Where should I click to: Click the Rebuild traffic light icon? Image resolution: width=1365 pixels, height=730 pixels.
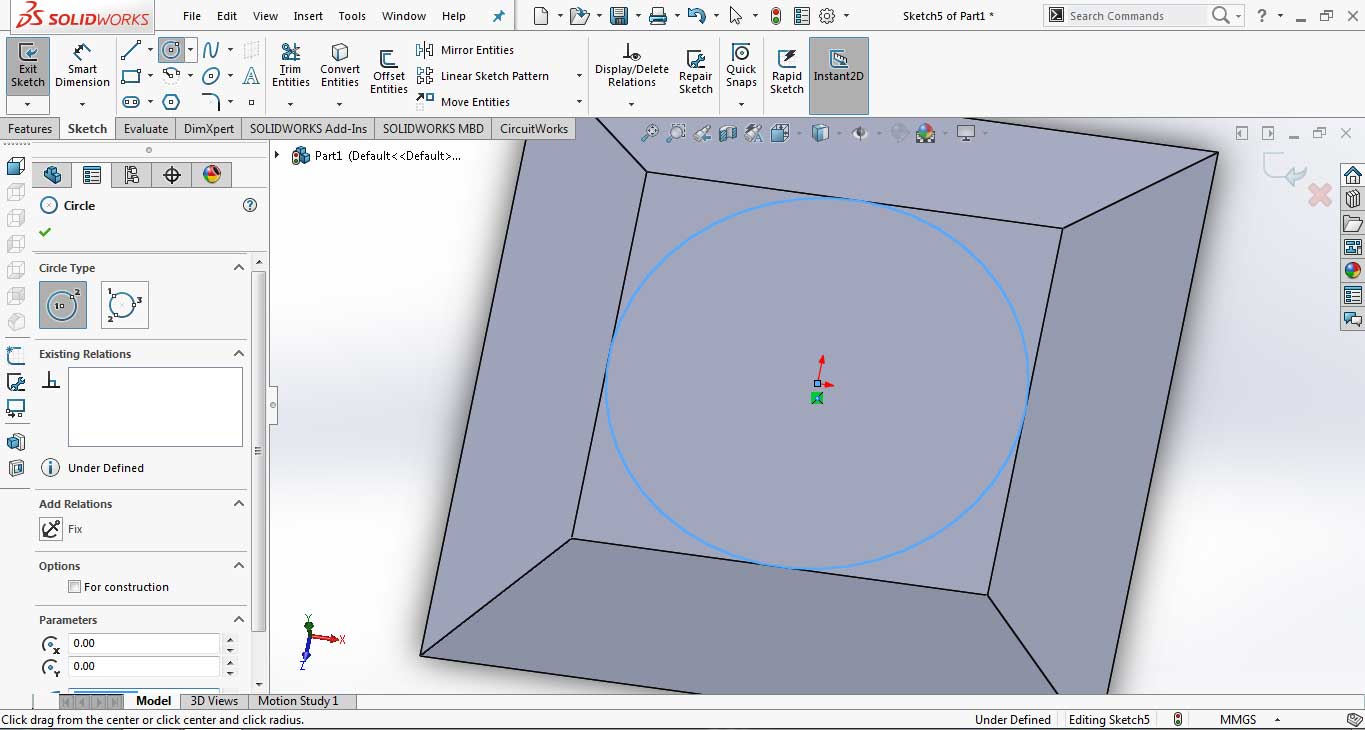tap(776, 16)
